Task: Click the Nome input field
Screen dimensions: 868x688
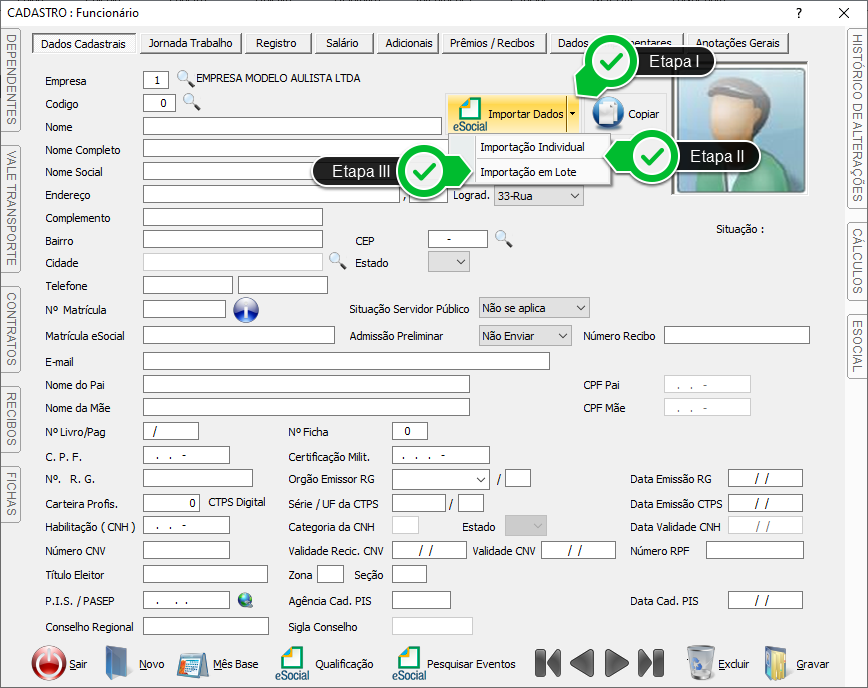Action: 292,126
